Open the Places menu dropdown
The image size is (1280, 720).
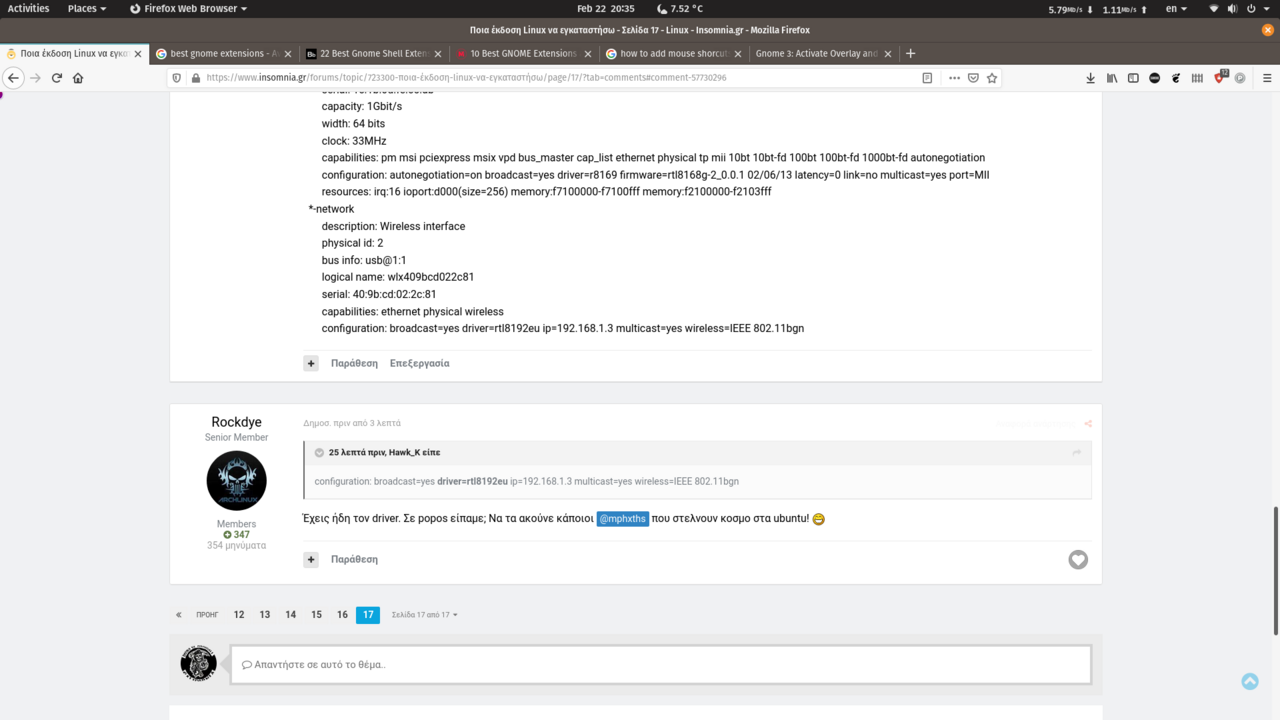pyautogui.click(x=87, y=8)
